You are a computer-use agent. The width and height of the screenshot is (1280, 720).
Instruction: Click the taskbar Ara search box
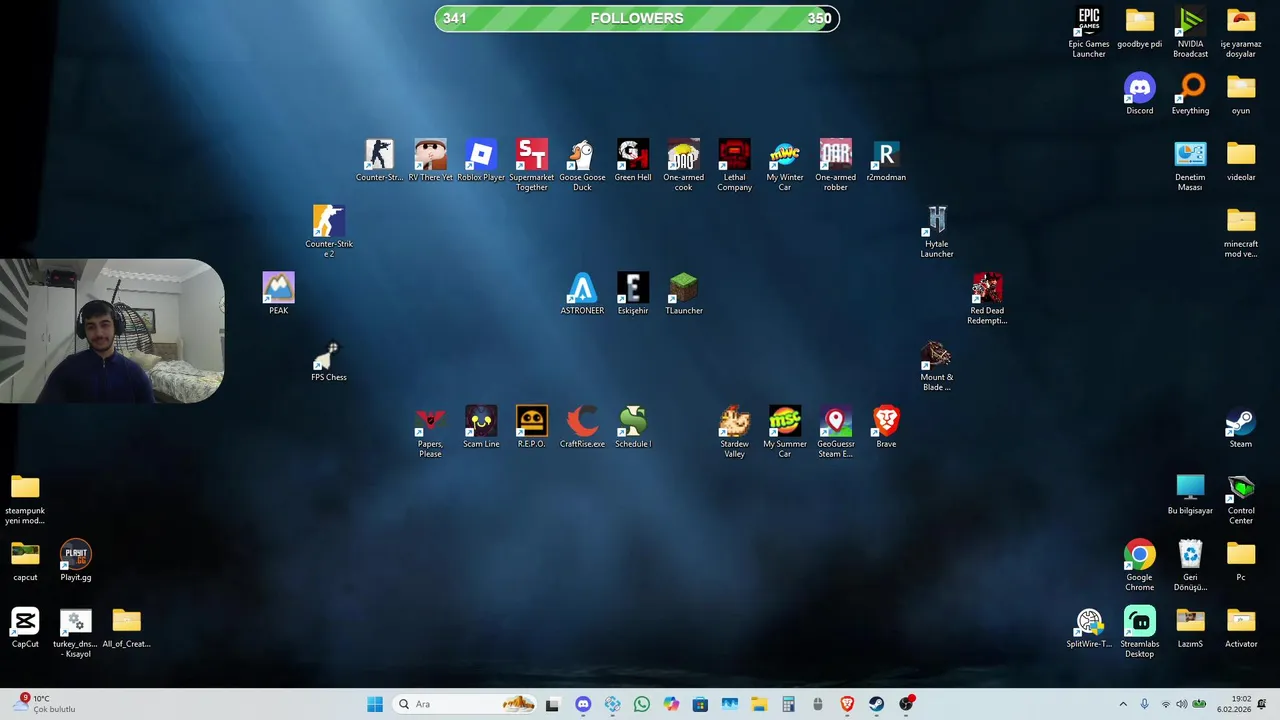(x=465, y=704)
